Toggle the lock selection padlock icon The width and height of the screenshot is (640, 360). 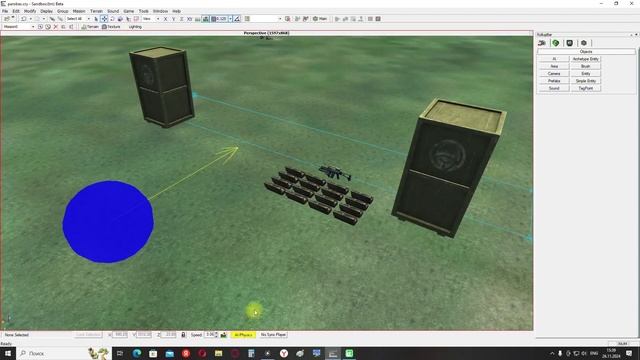[183, 335]
